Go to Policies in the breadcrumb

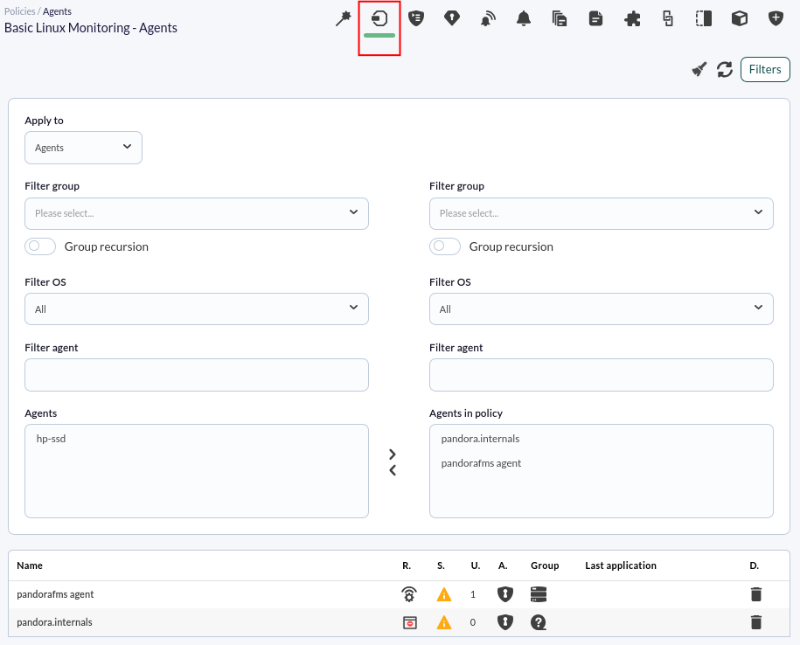(x=19, y=11)
